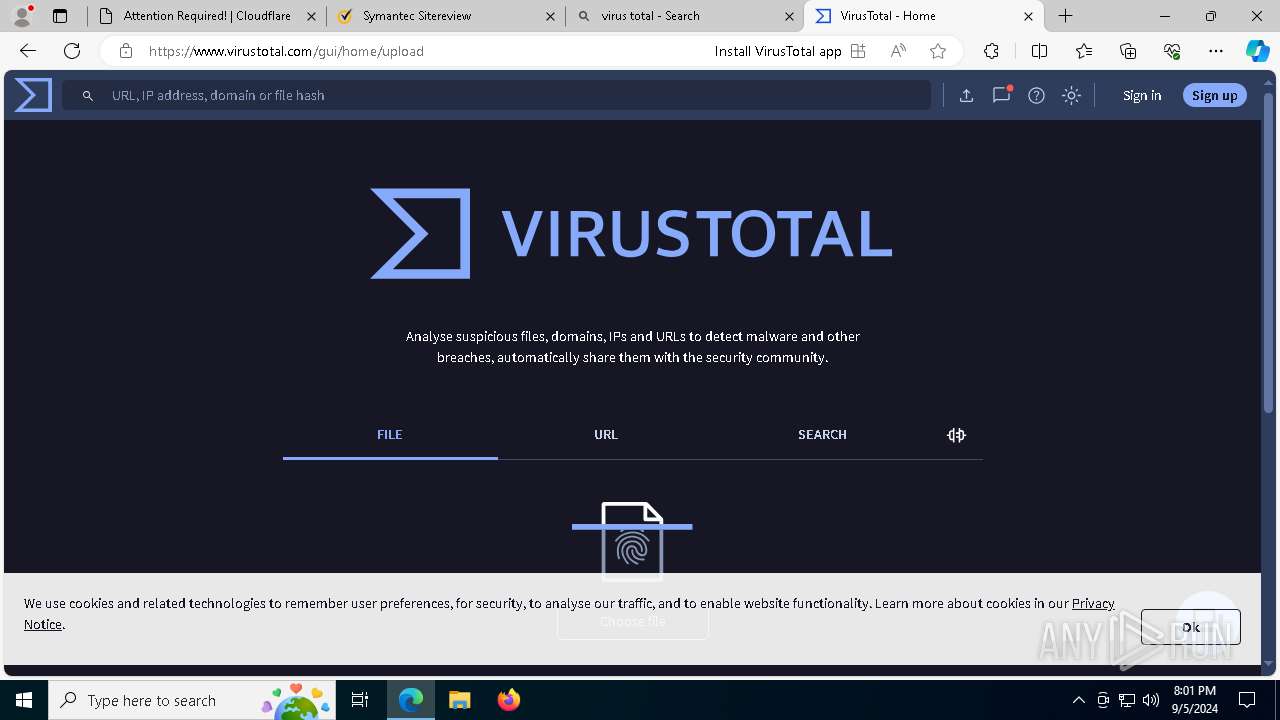Add page to favorites with star icon

pyautogui.click(x=937, y=51)
